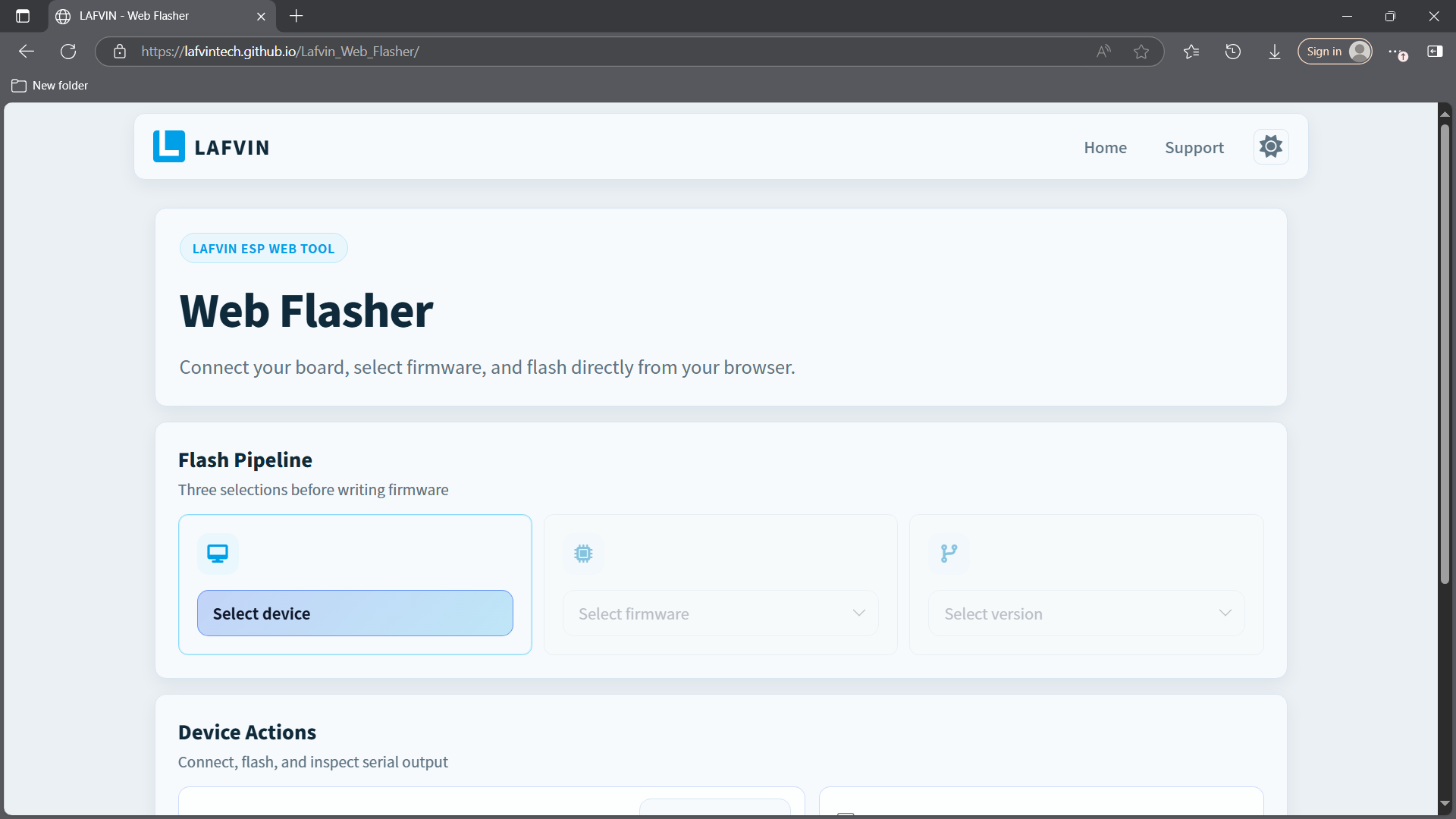The height and width of the screenshot is (819, 1456).
Task: Open the browser sidebar panel icon
Action: pos(1435,52)
